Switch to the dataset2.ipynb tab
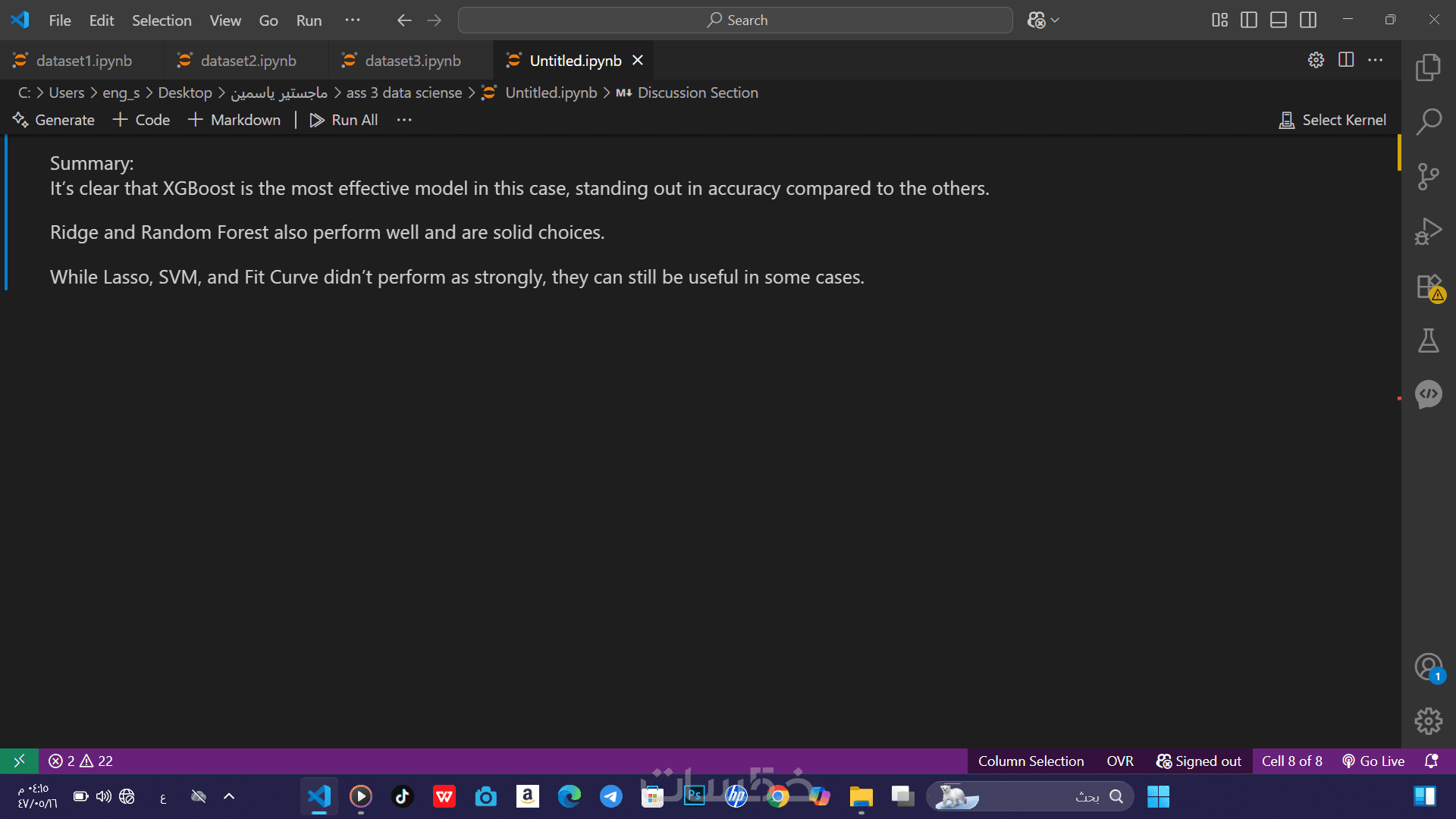This screenshot has width=1456, height=819. coord(248,61)
